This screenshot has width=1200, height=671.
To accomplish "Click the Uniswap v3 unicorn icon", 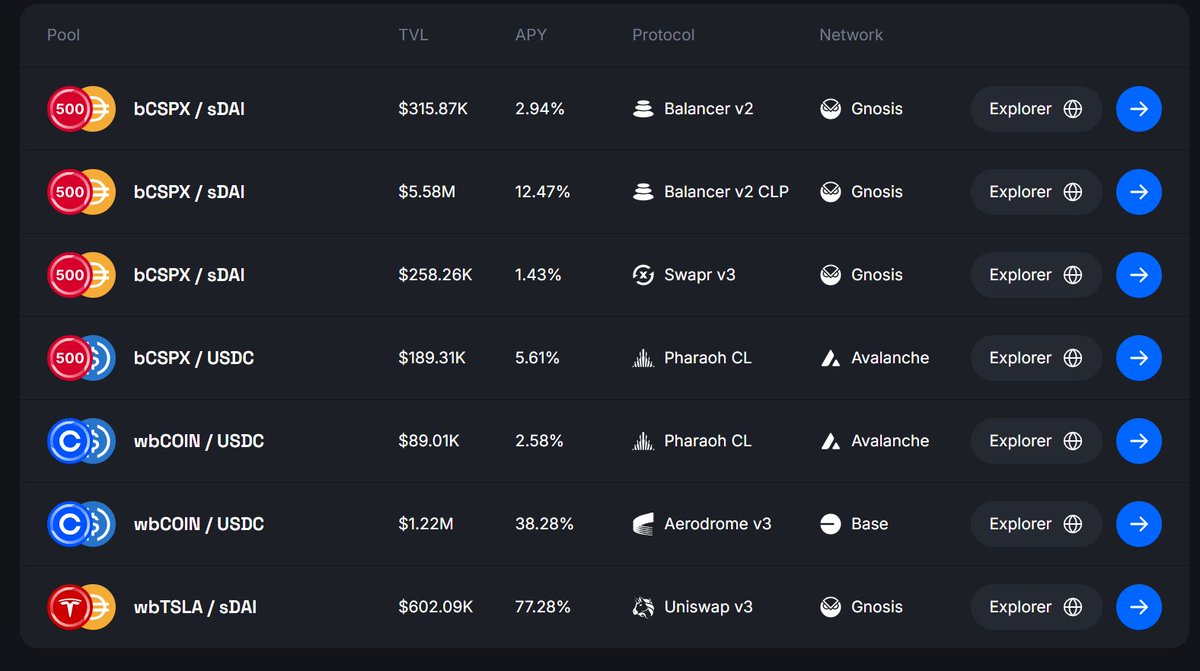I will [x=644, y=607].
